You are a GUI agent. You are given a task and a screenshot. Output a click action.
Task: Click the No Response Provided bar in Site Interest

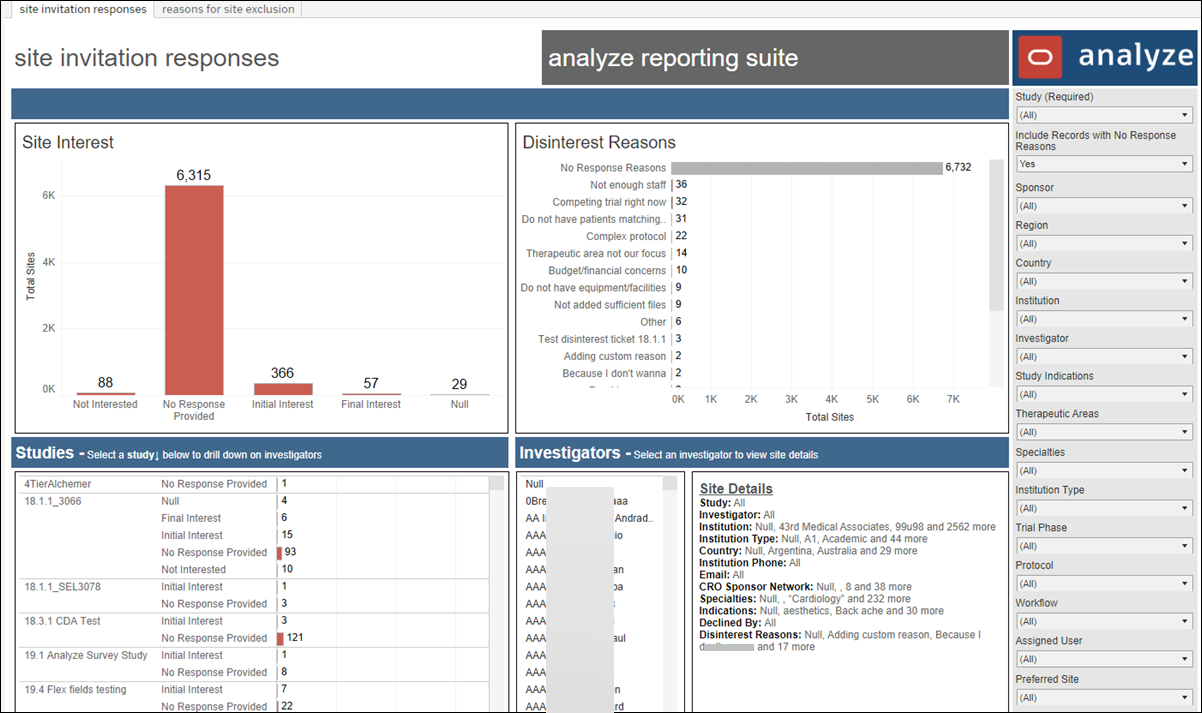194,290
